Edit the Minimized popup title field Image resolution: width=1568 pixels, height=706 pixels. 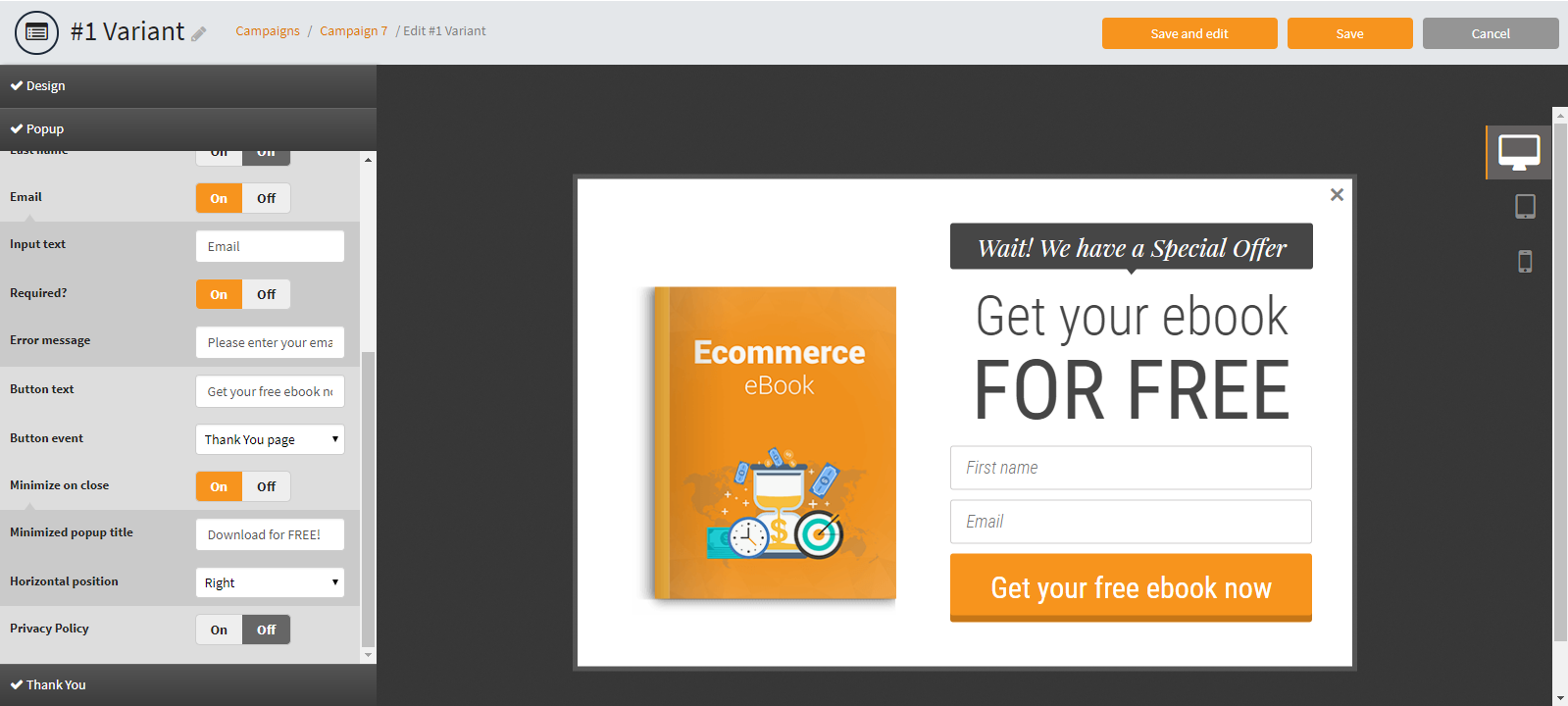coord(270,534)
